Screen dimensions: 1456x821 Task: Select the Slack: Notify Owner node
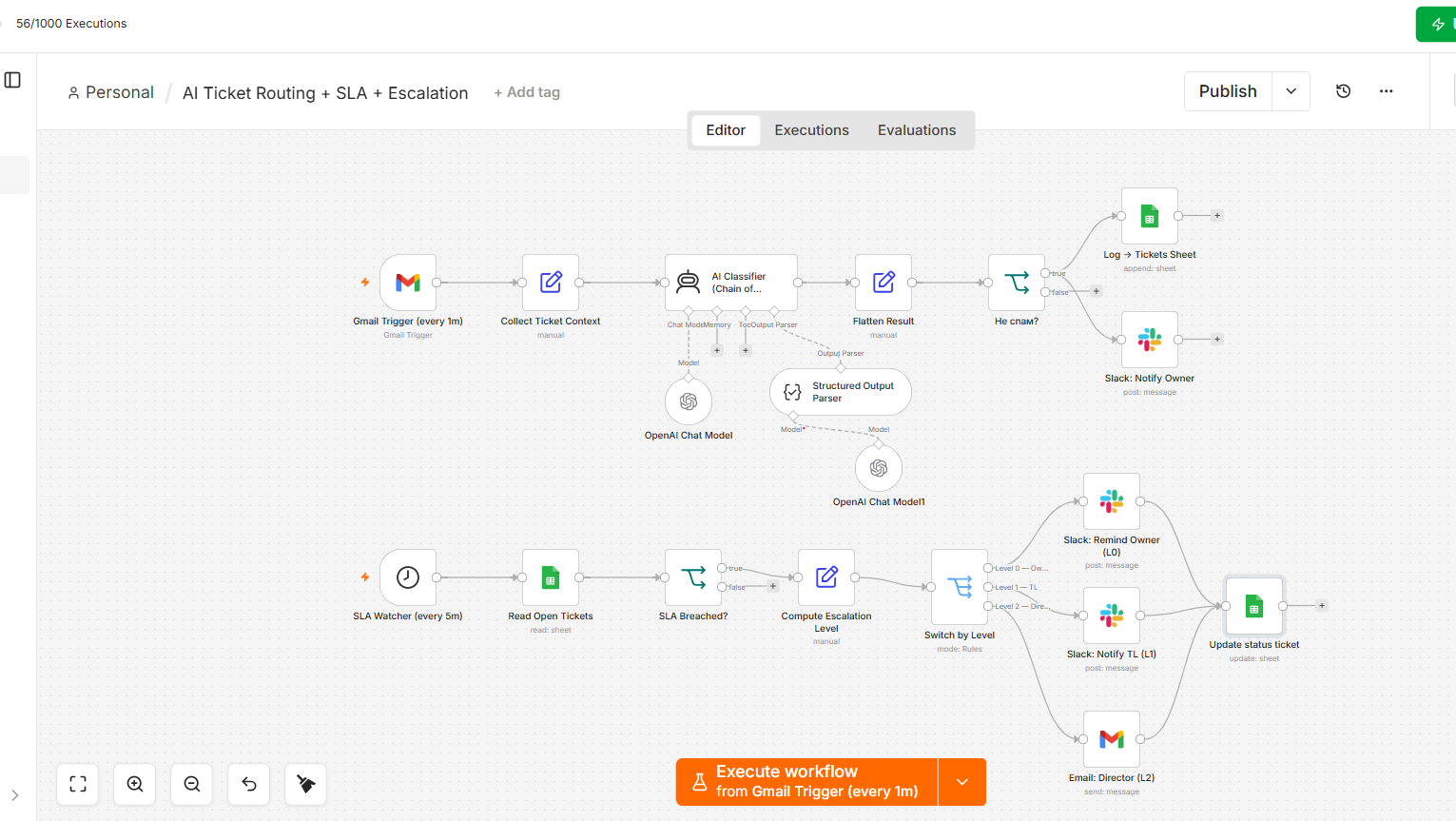tap(1150, 340)
